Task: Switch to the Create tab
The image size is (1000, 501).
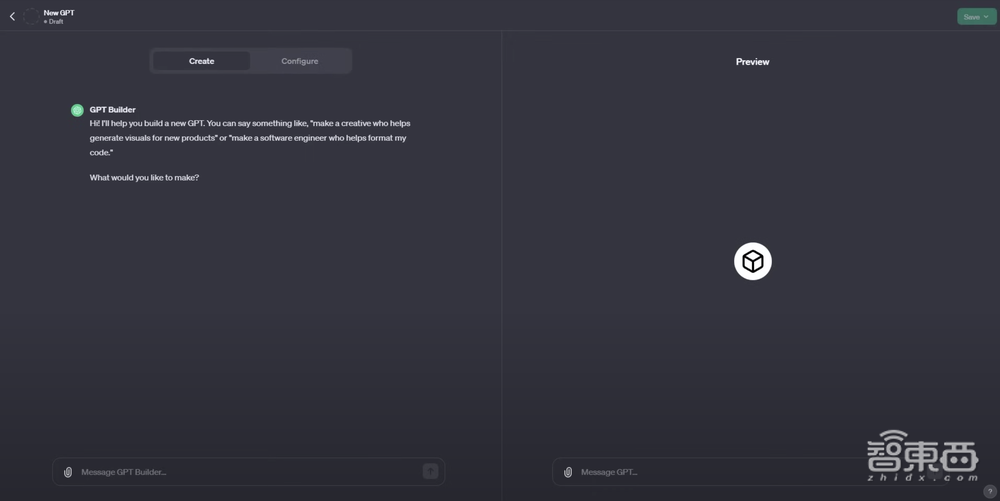Action: click(x=201, y=61)
